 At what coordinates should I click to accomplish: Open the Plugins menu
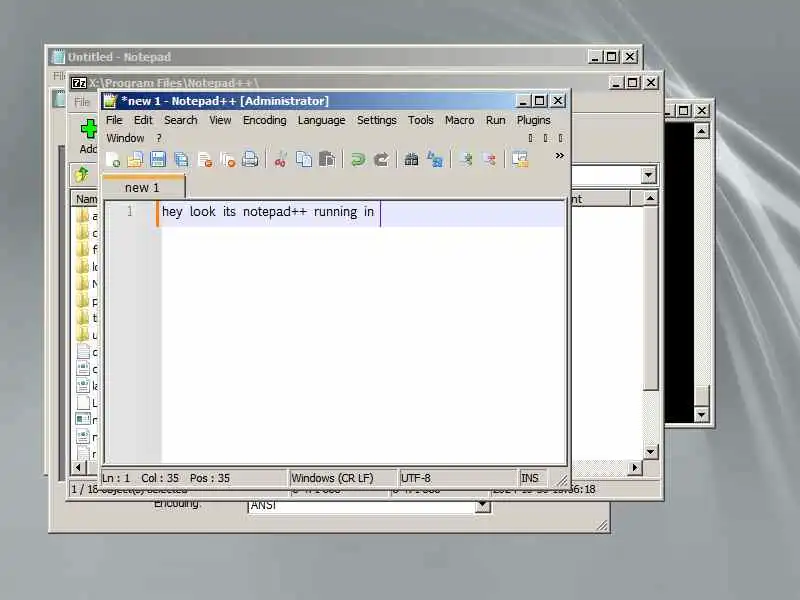pos(533,120)
